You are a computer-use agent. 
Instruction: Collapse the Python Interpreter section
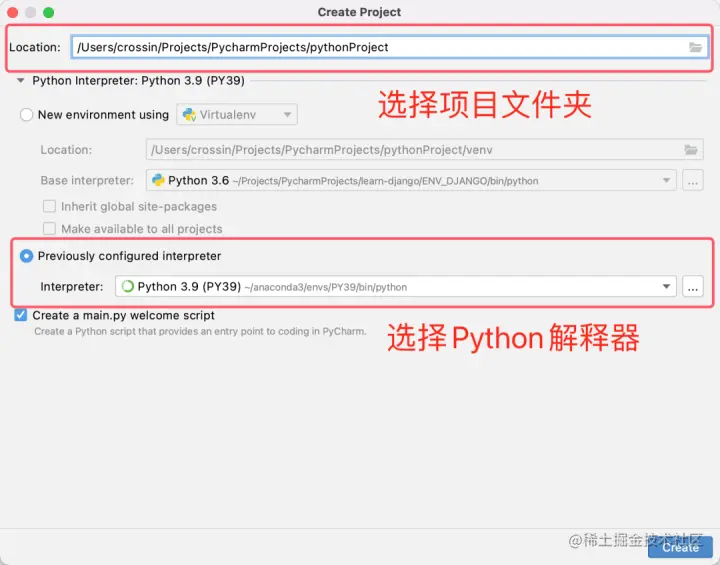21,80
